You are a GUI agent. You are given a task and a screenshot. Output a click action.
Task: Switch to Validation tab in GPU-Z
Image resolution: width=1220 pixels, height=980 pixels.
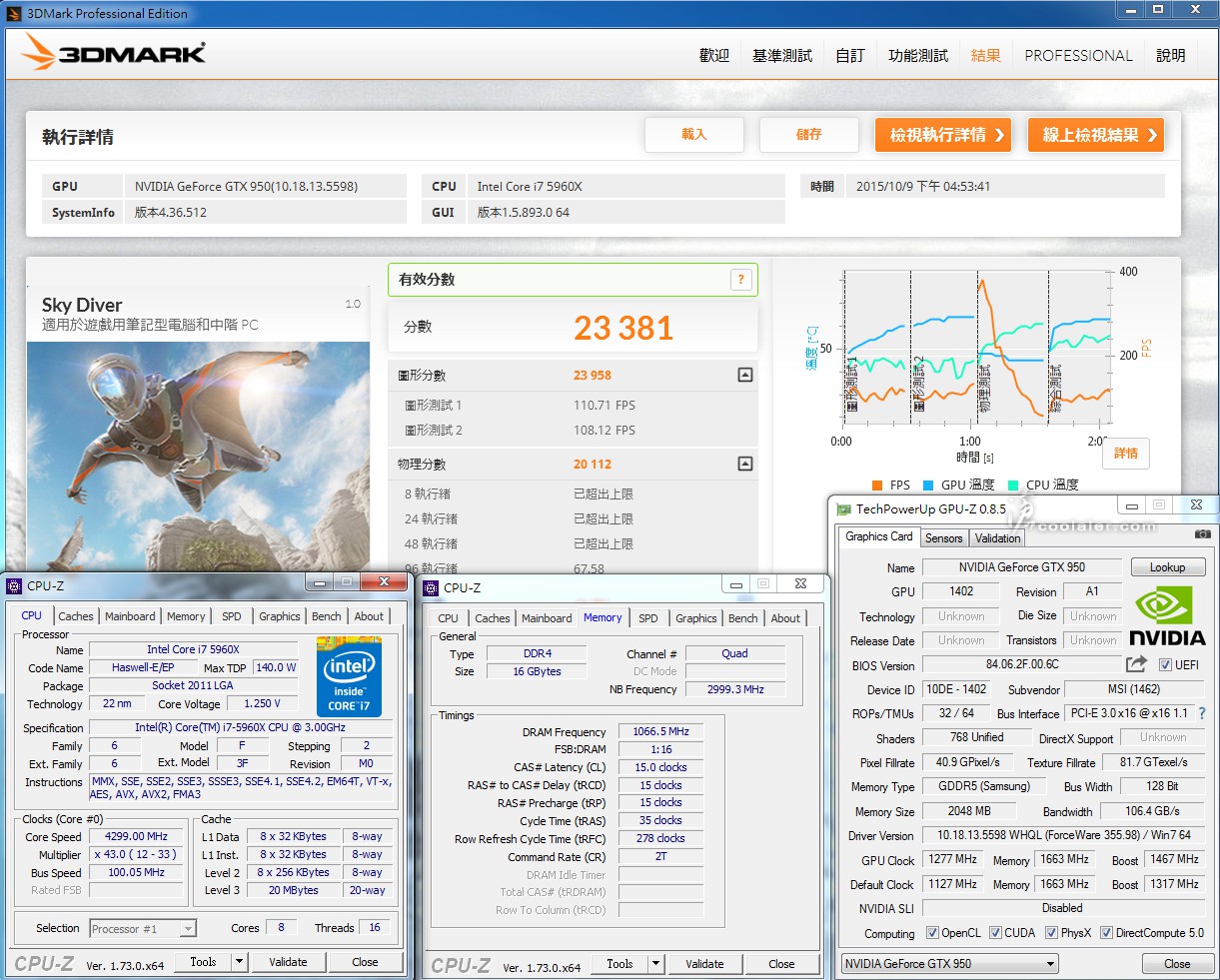pos(998,538)
